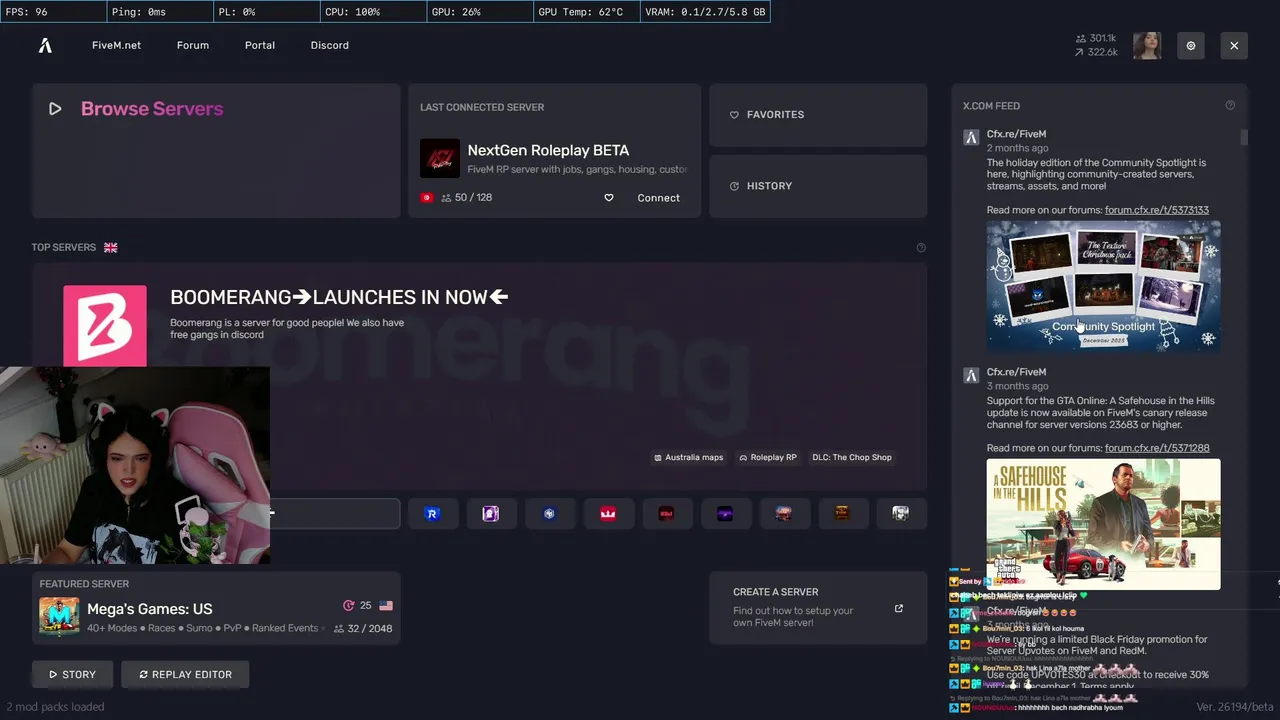Open the settings gear in the header
This screenshot has width=1280, height=720.
(1191, 46)
